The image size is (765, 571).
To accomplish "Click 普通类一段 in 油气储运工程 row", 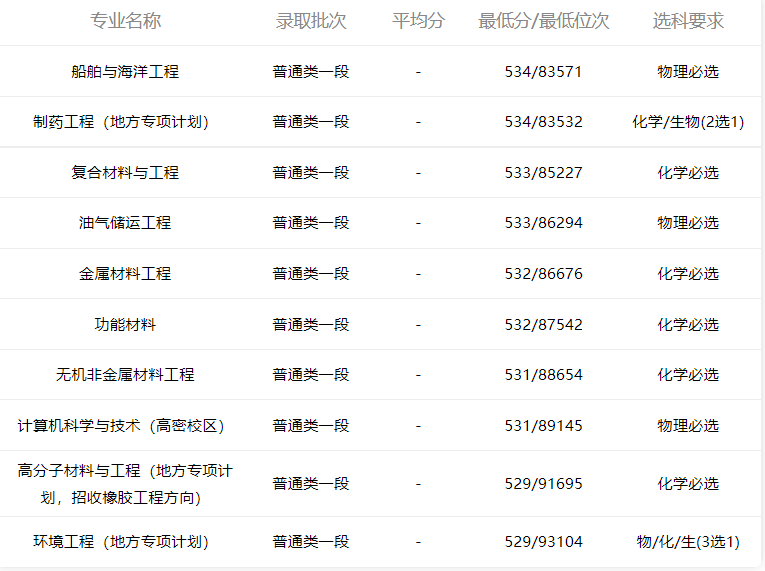I will (311, 223).
